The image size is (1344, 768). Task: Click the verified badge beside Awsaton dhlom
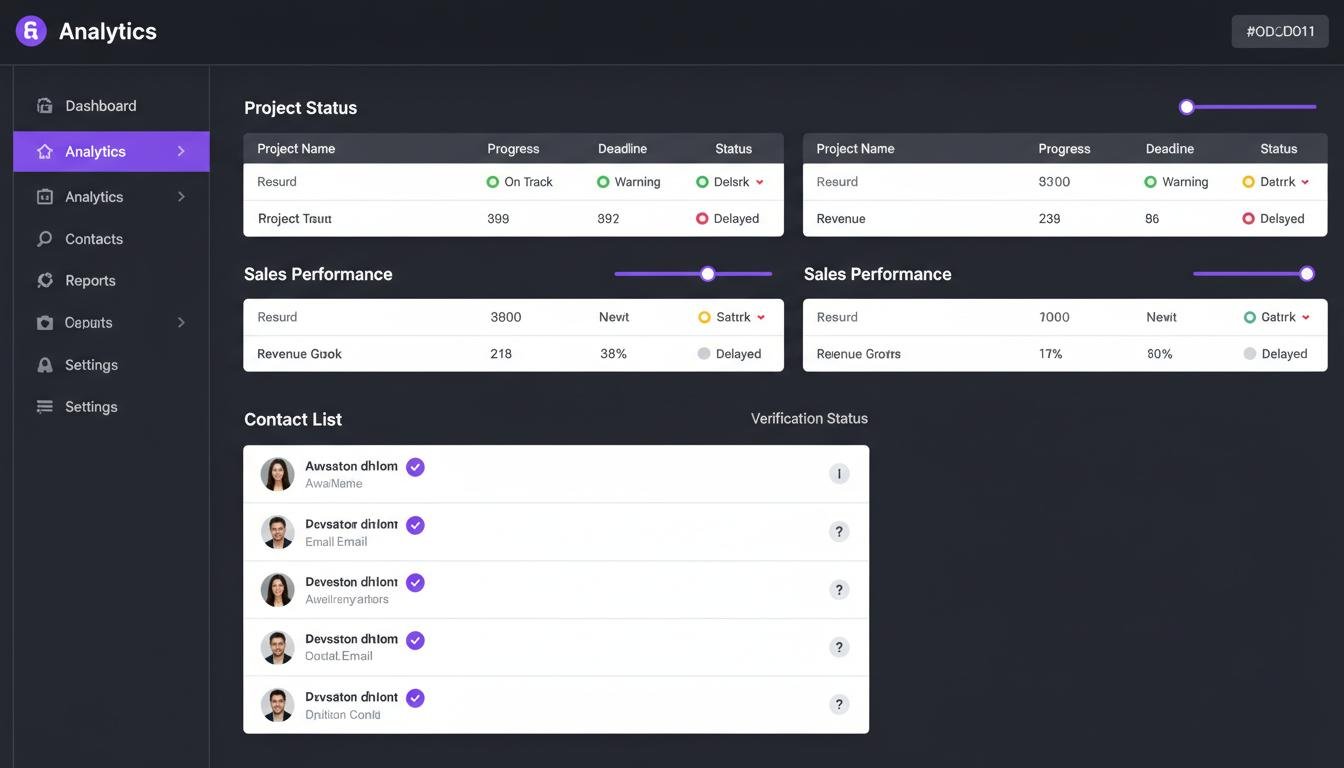pyautogui.click(x=415, y=467)
